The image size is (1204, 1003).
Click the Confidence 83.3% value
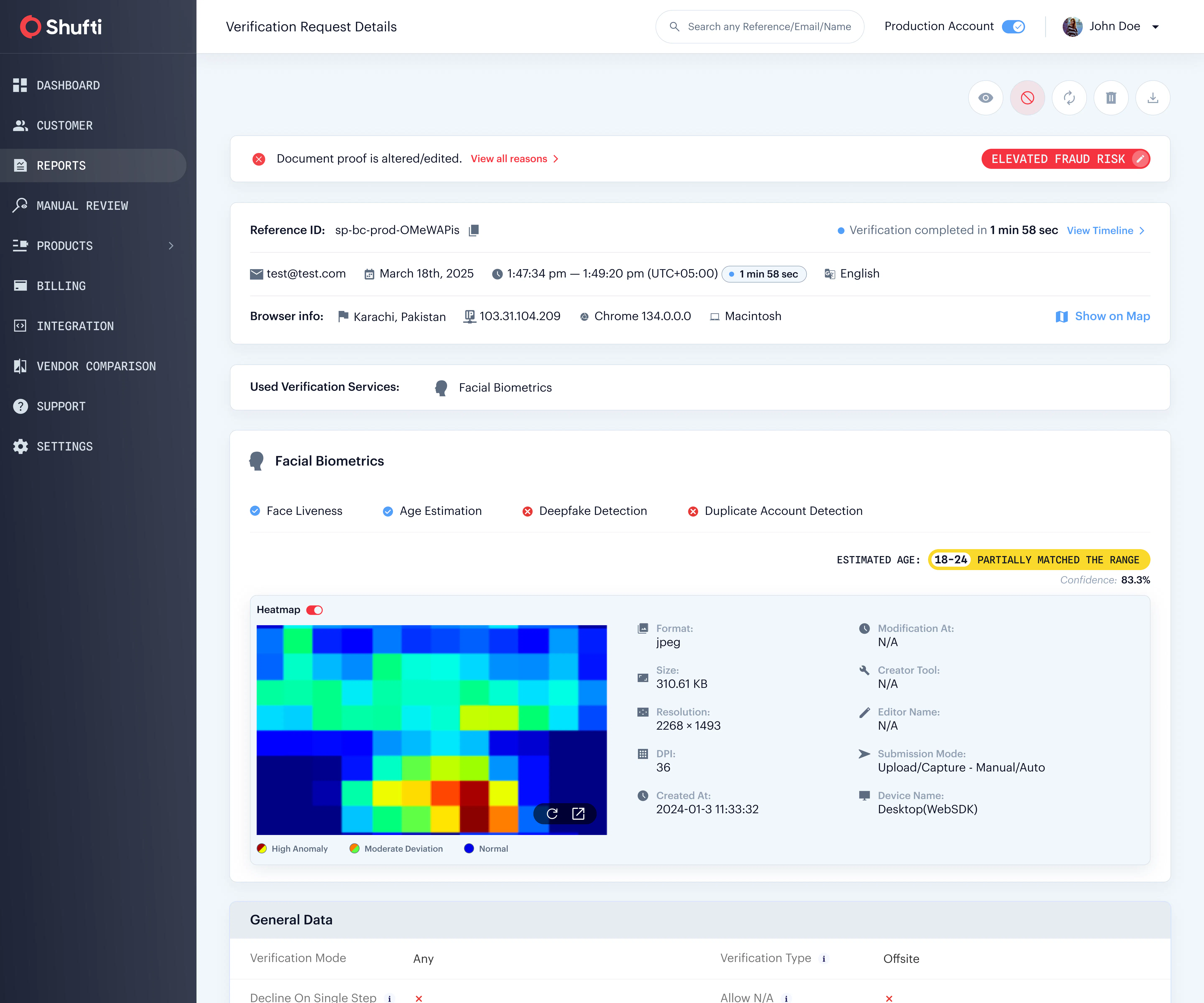pos(1136,580)
